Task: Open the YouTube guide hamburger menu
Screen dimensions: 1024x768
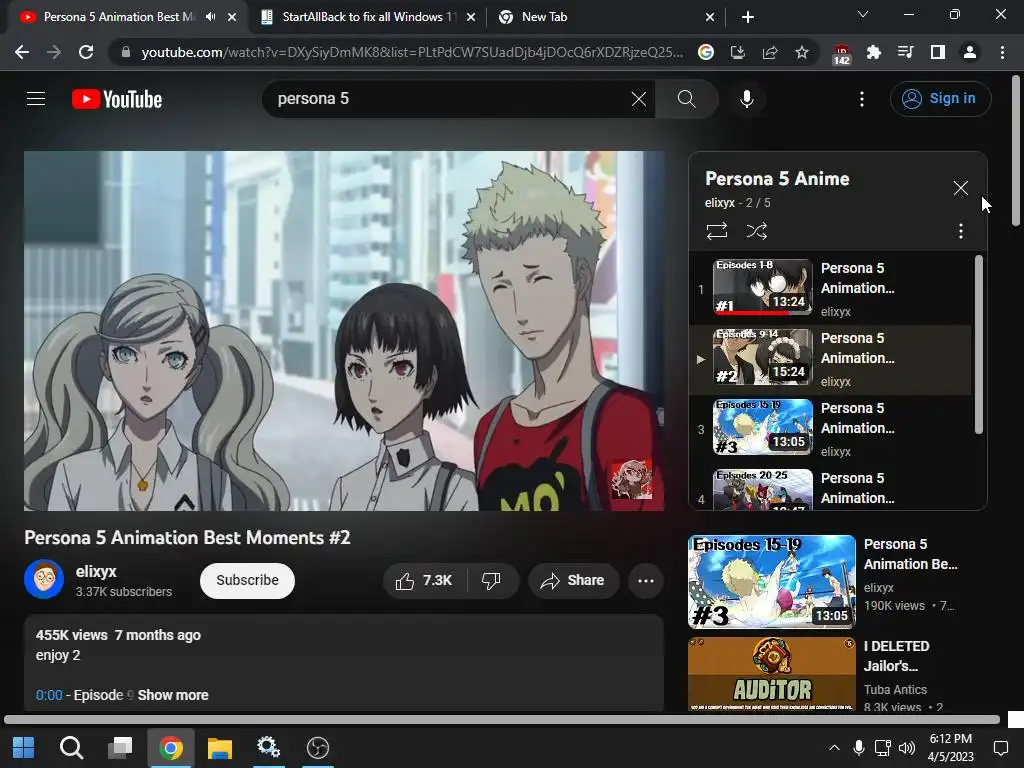Action: click(x=36, y=99)
